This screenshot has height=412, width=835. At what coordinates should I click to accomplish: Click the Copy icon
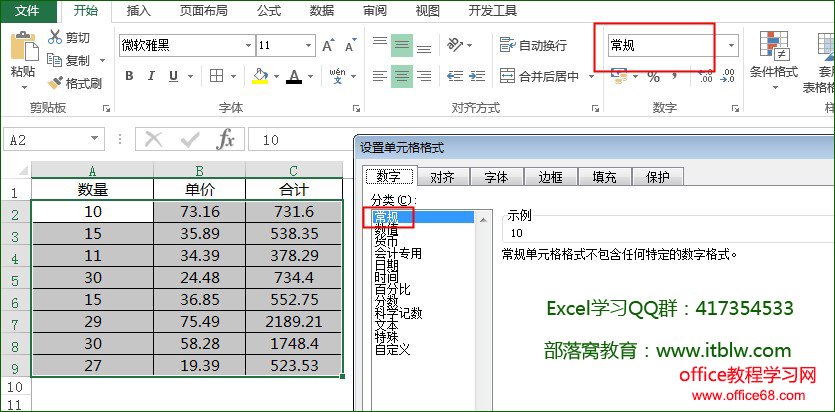pyautogui.click(x=55, y=60)
